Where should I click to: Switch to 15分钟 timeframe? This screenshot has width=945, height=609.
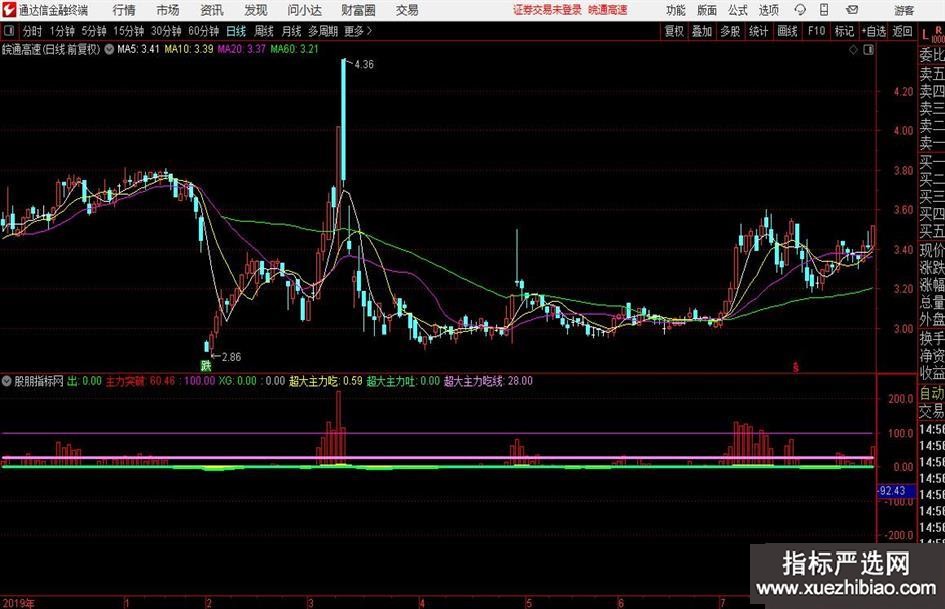(x=129, y=31)
